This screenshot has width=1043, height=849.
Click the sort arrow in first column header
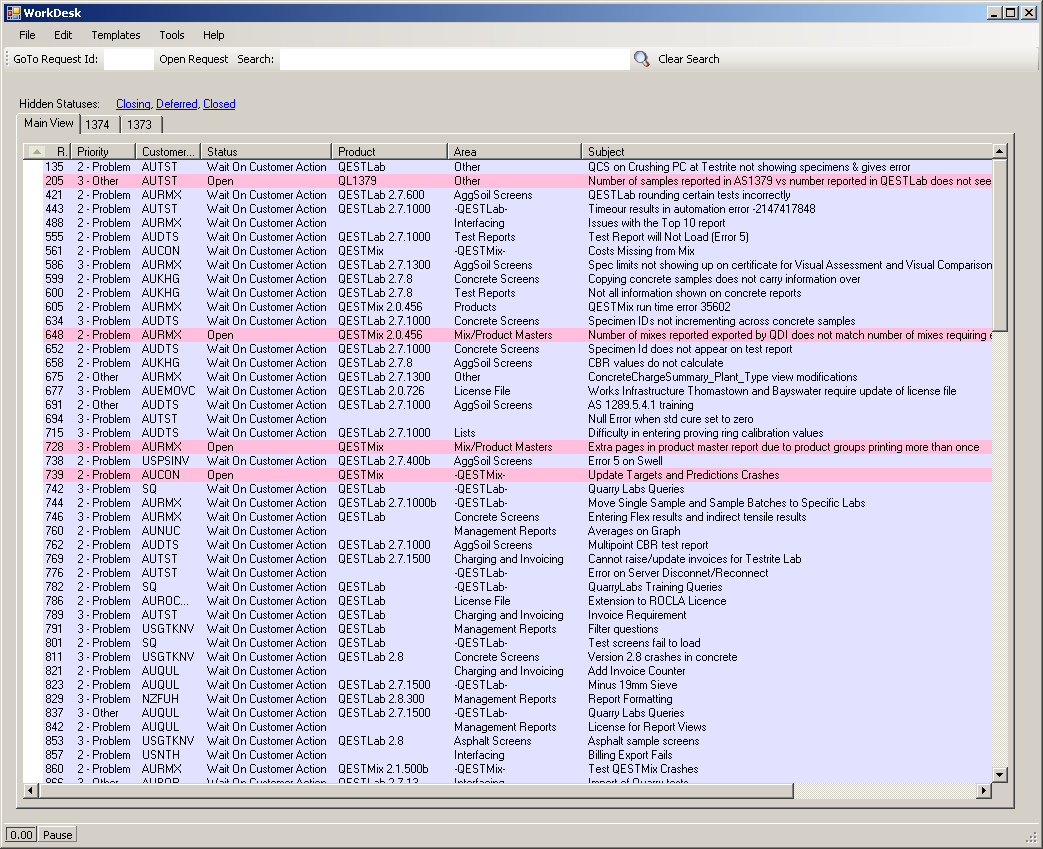[x=37, y=151]
